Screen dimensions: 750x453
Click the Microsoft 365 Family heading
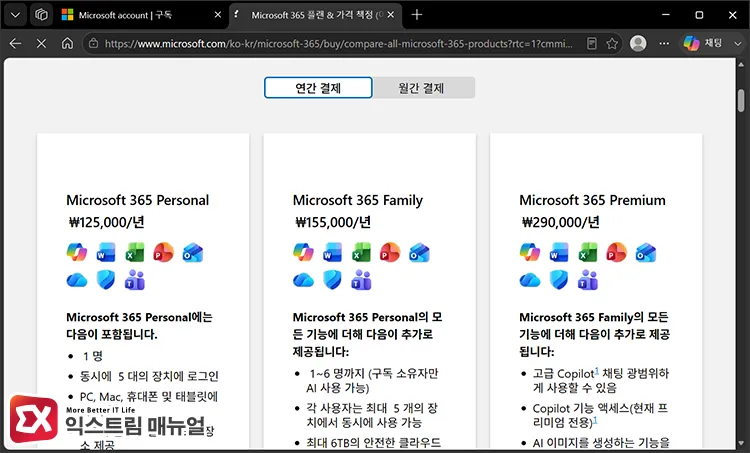pyautogui.click(x=358, y=200)
